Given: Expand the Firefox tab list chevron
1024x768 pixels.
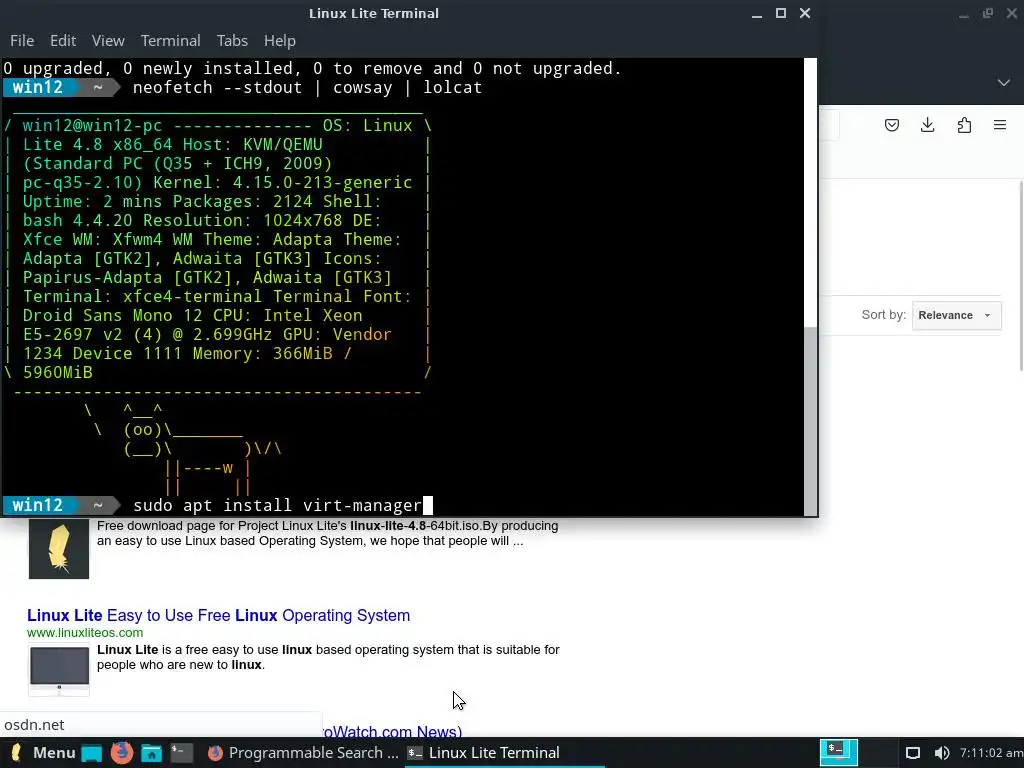Looking at the screenshot, I should tap(1004, 82).
